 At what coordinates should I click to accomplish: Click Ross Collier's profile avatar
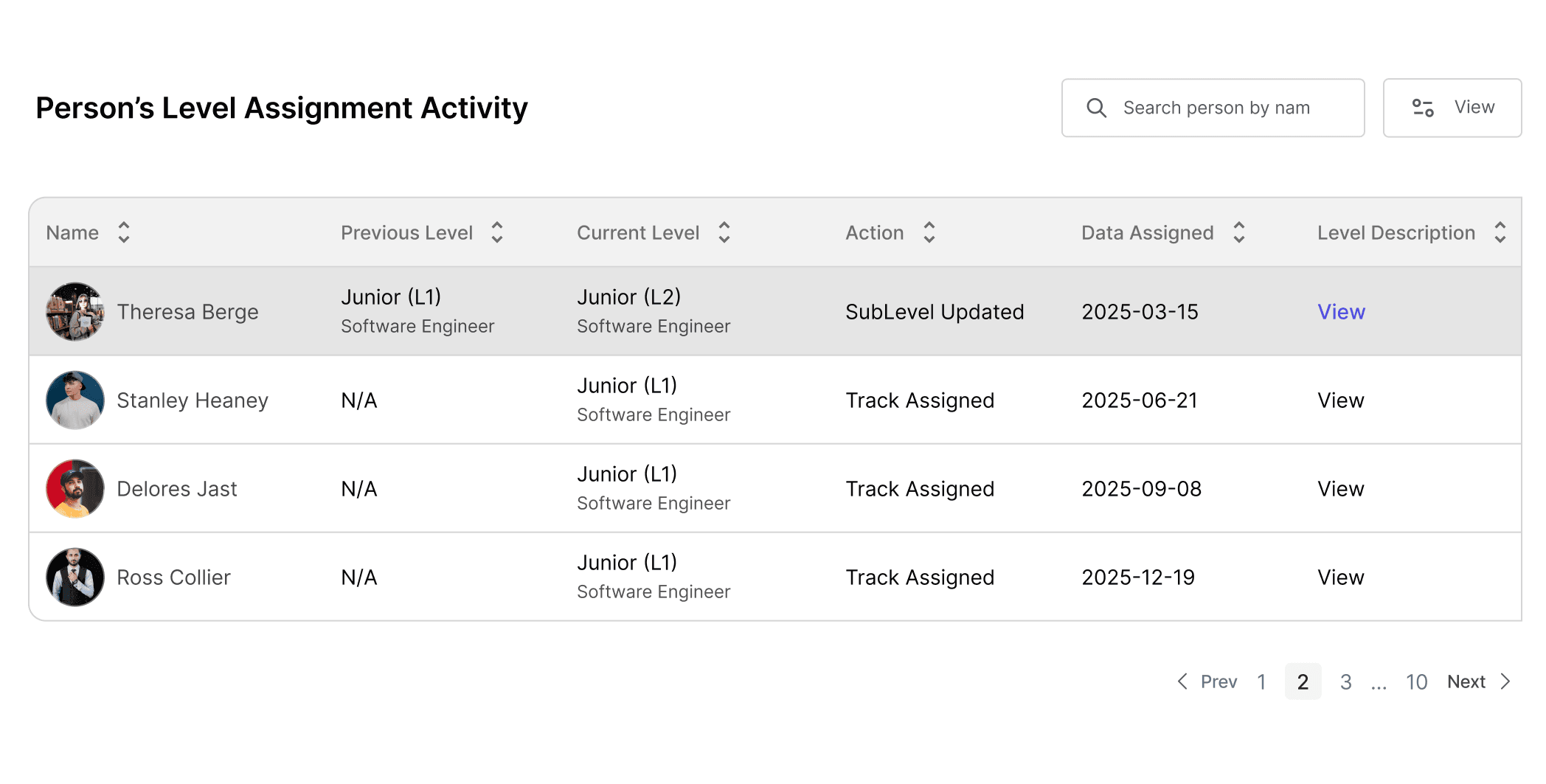[x=74, y=577]
